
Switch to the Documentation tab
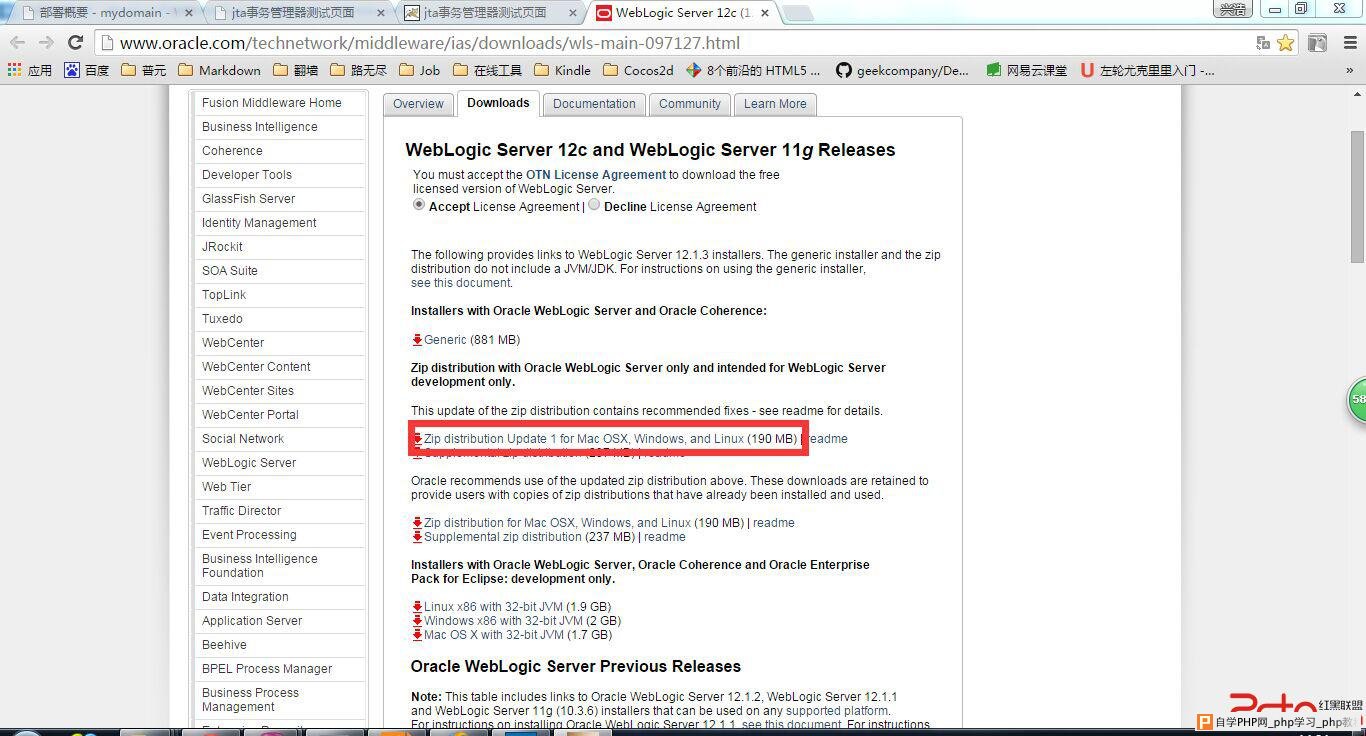[x=594, y=104]
